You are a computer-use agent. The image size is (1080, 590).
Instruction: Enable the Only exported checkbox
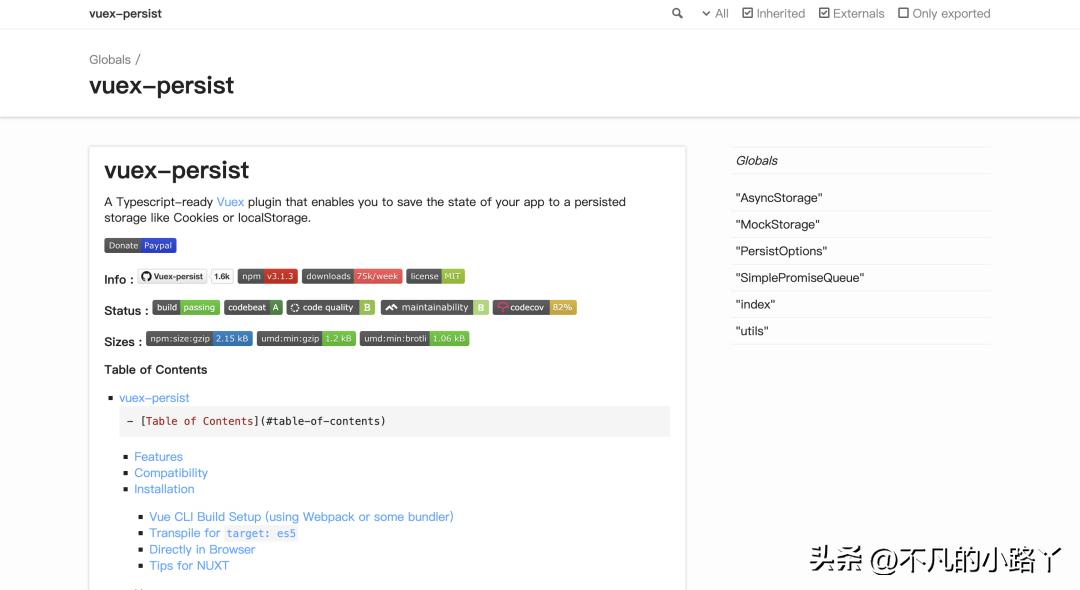coord(904,13)
